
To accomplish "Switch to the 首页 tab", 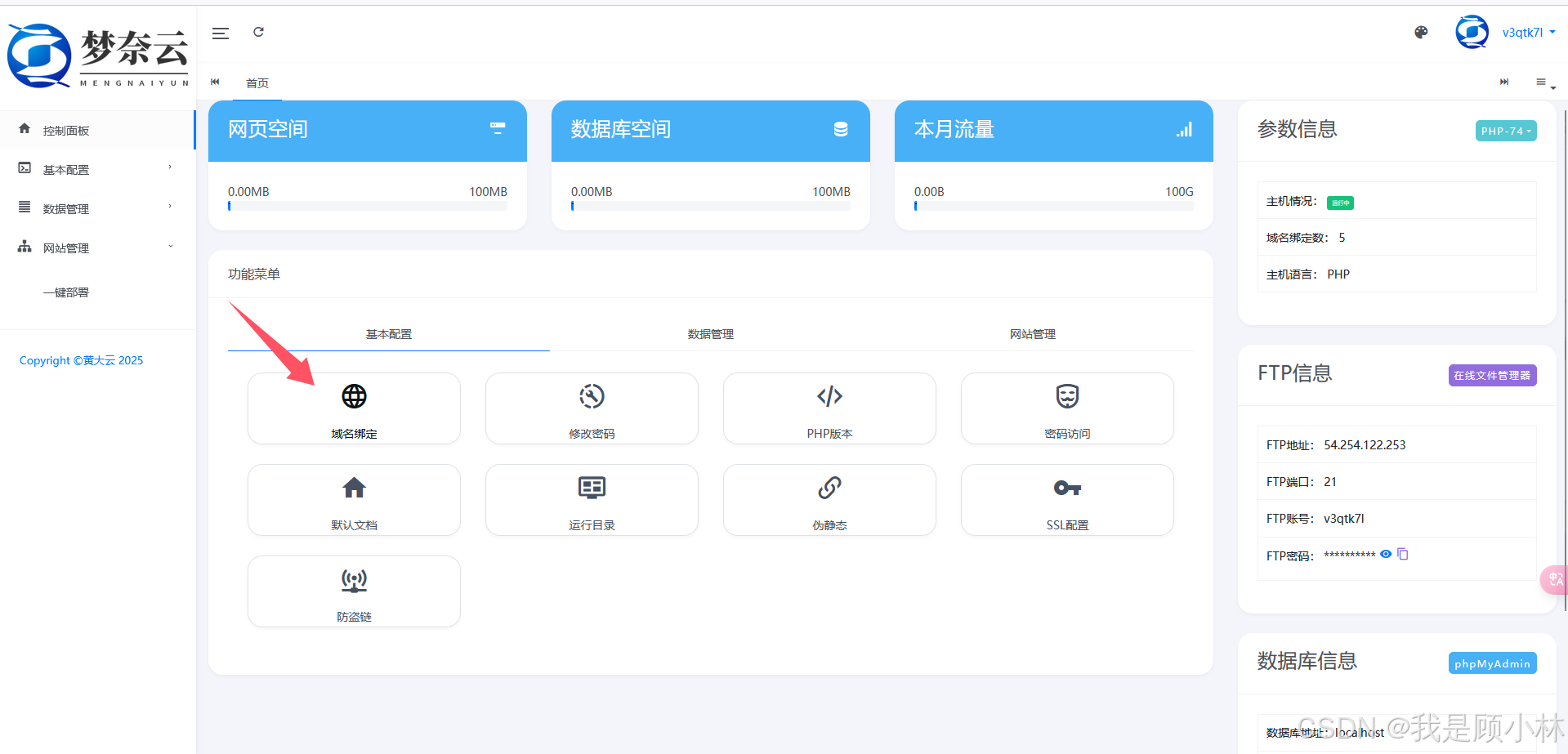I will click(257, 83).
